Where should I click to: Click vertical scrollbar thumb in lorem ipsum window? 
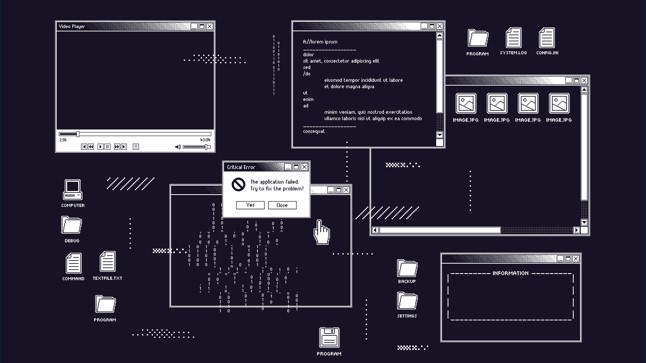point(440,76)
